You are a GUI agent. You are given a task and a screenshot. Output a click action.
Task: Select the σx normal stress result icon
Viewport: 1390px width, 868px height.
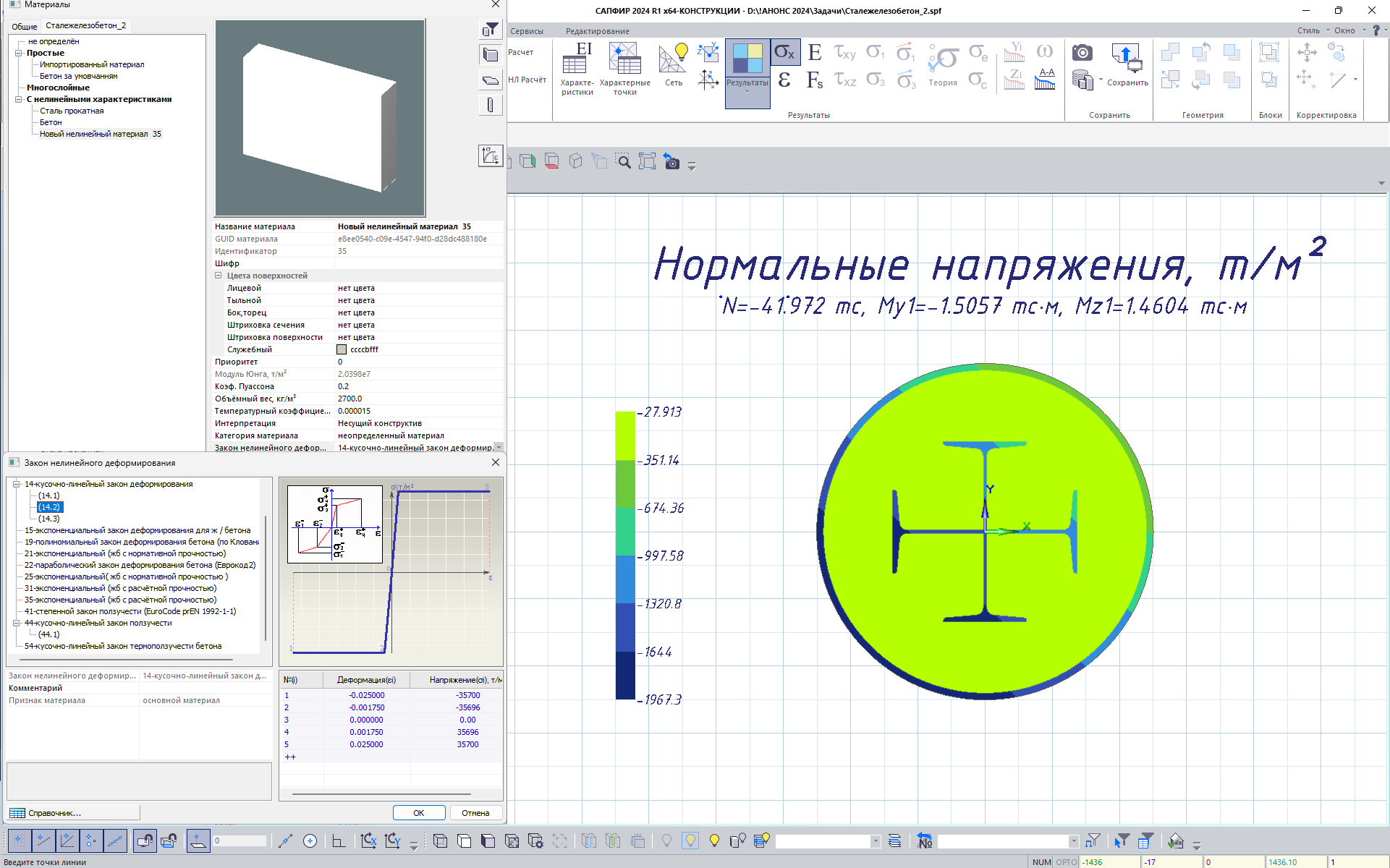tap(784, 52)
